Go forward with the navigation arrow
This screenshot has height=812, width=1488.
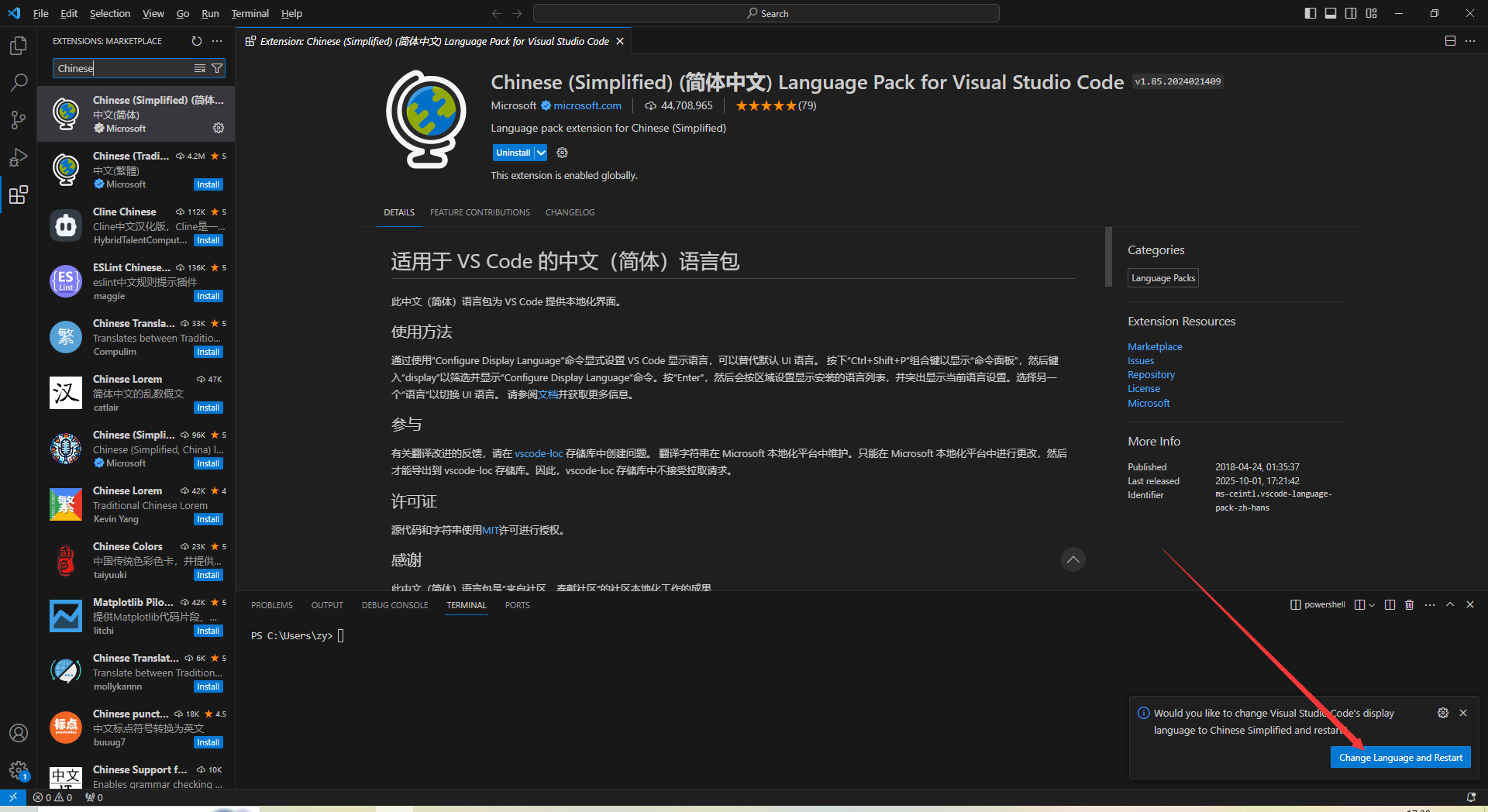click(x=517, y=13)
